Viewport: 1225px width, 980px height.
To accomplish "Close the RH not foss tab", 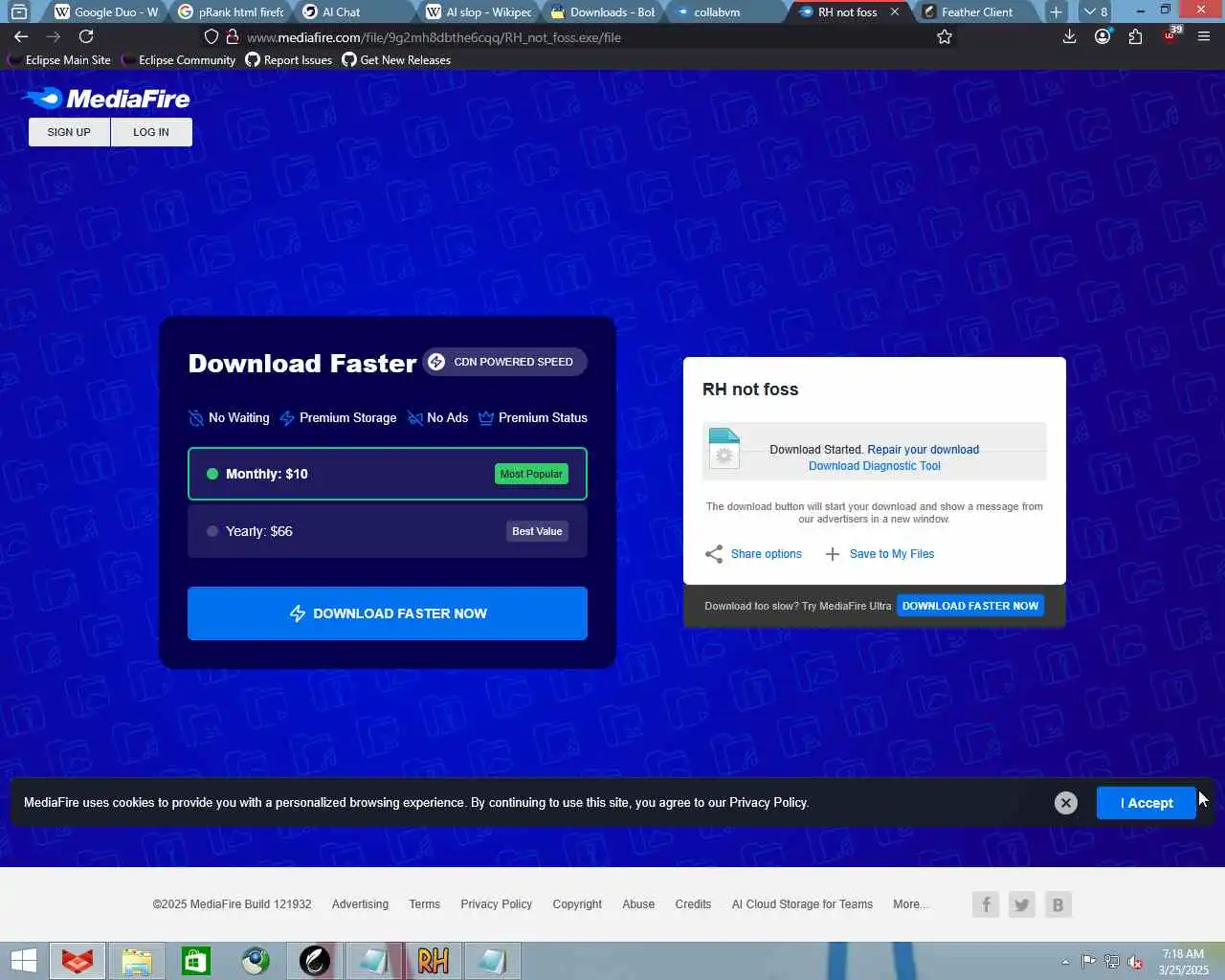I will [895, 11].
